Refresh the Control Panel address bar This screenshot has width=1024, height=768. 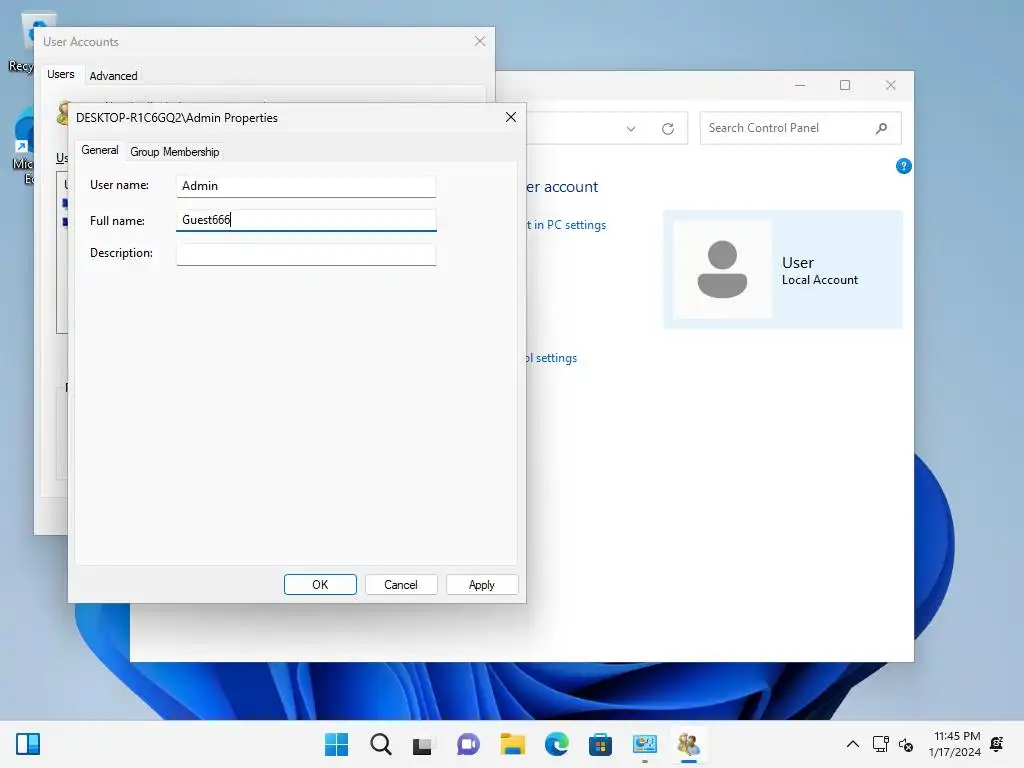(667, 129)
